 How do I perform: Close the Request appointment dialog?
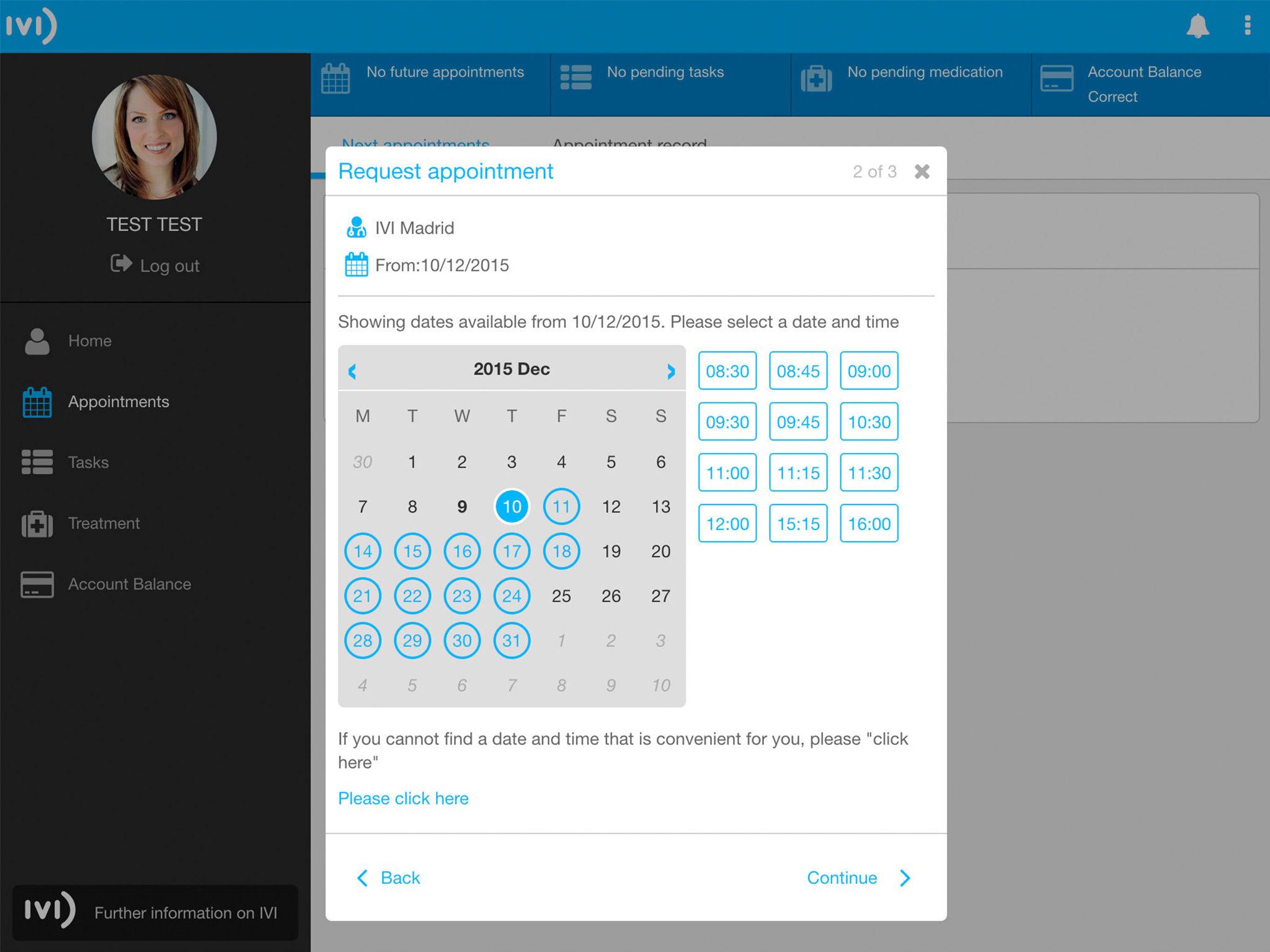(922, 172)
